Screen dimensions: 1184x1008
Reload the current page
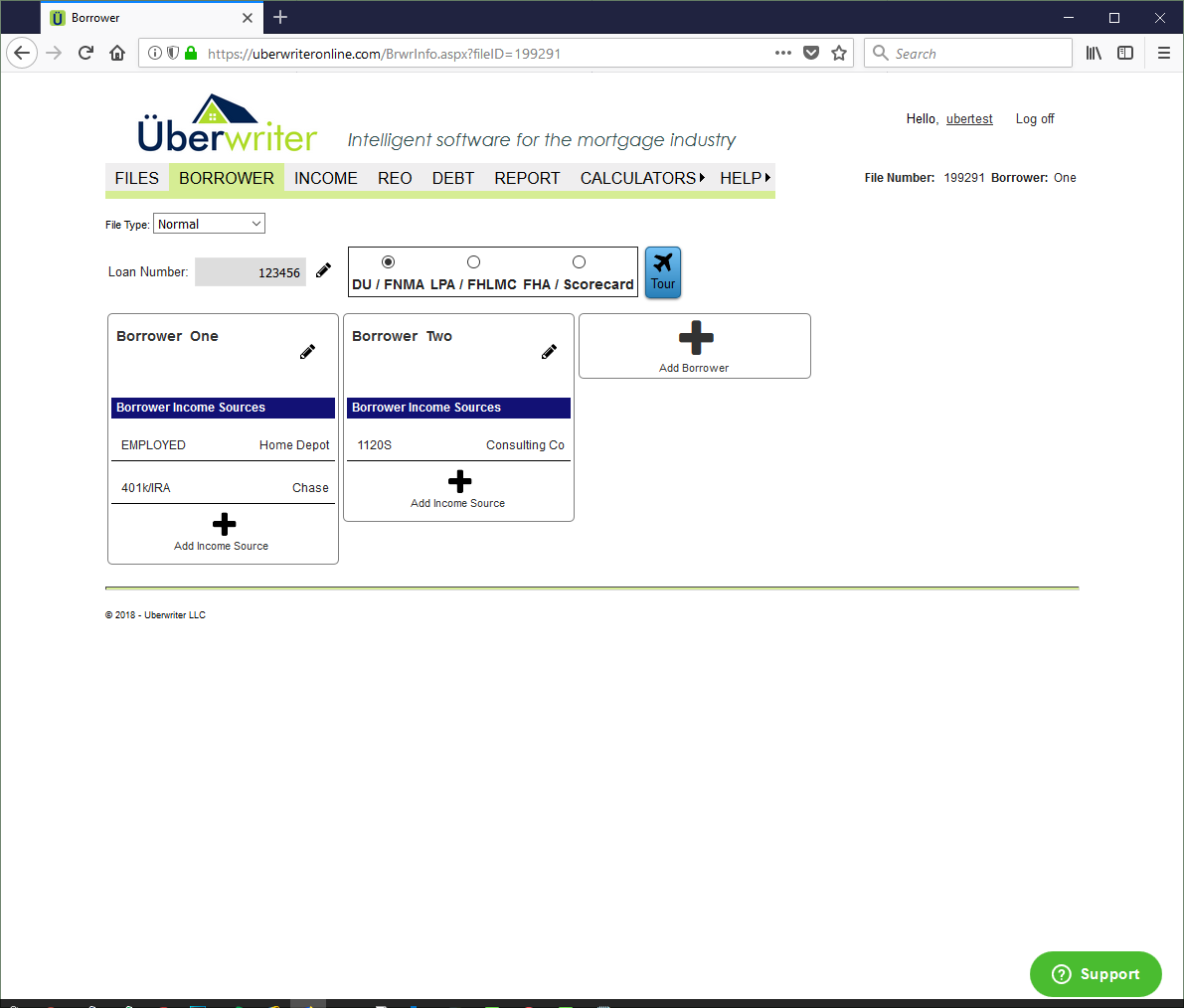point(85,53)
